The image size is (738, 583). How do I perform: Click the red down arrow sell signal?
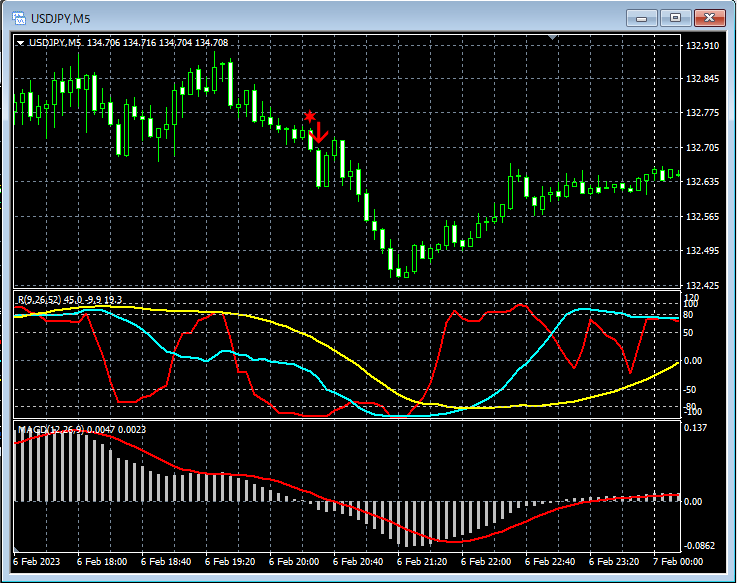(x=321, y=133)
